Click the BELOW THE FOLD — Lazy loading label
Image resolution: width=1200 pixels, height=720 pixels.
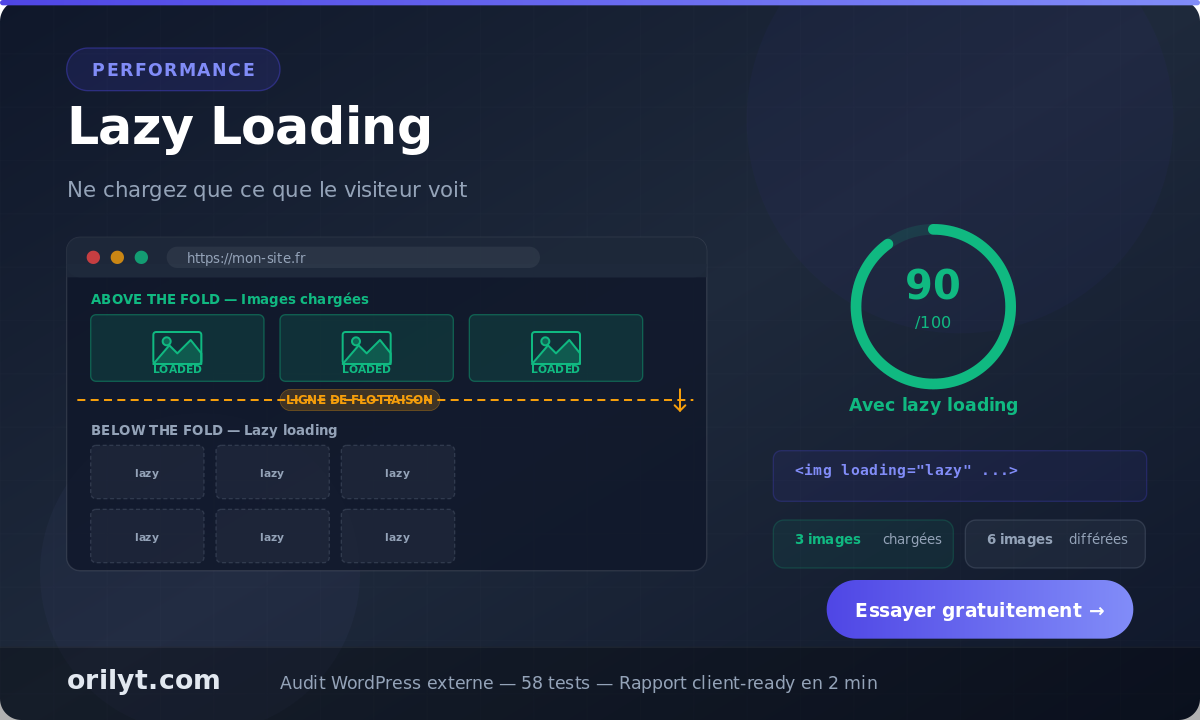(214, 430)
